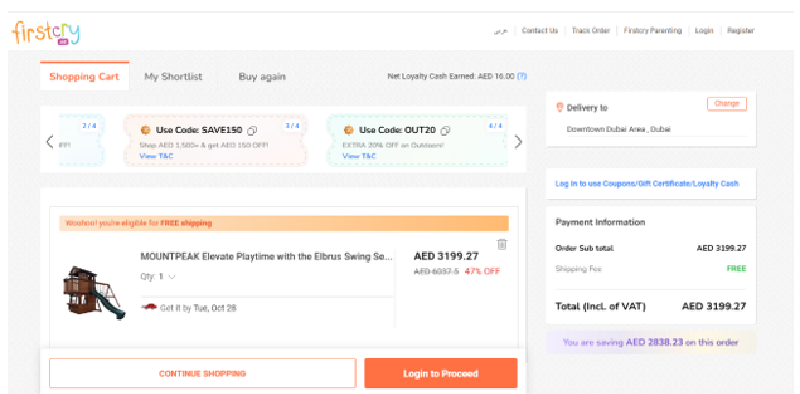The height and width of the screenshot is (394, 800).
Task: Click the 'You are saving AED 2838.23' banner
Action: pos(651,342)
